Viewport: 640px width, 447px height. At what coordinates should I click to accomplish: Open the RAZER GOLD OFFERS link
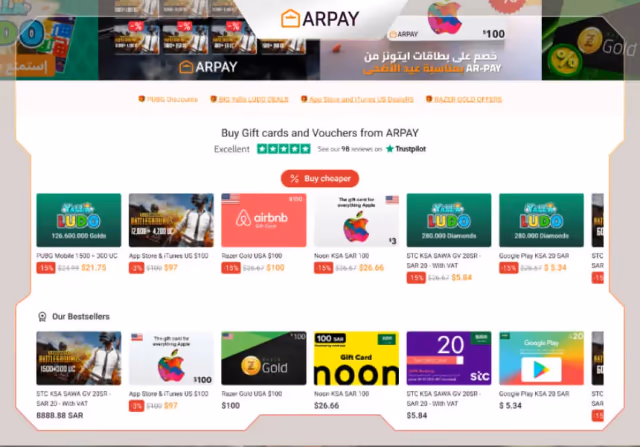(464, 99)
